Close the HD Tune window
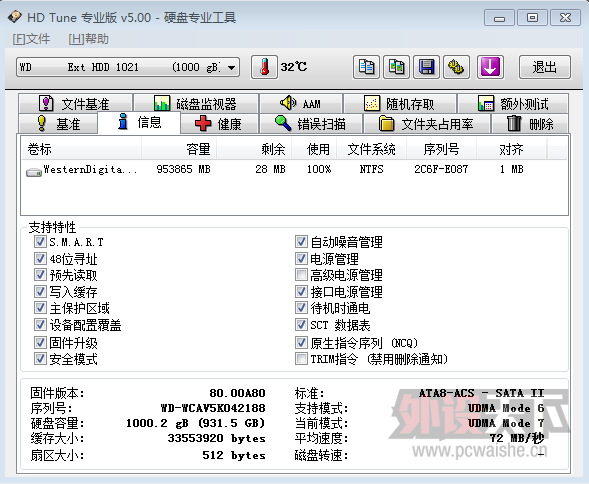The width and height of the screenshot is (589, 484). [x=565, y=18]
